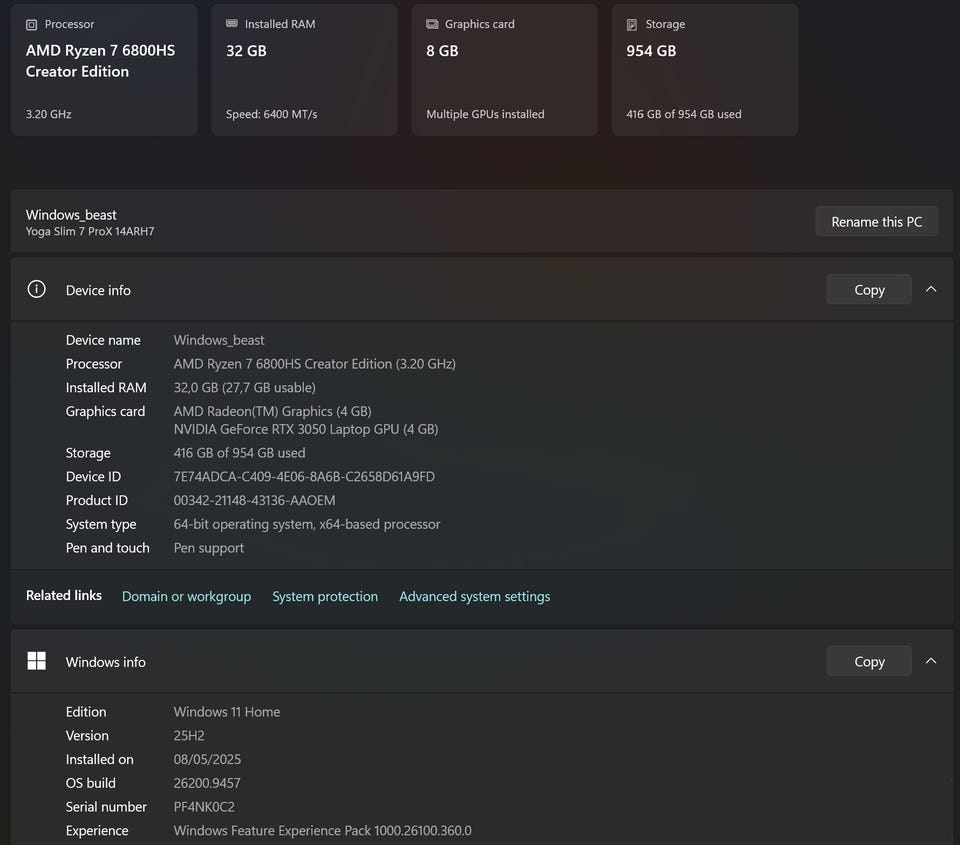Click the Installed on date 08/05/2025

click(207, 759)
